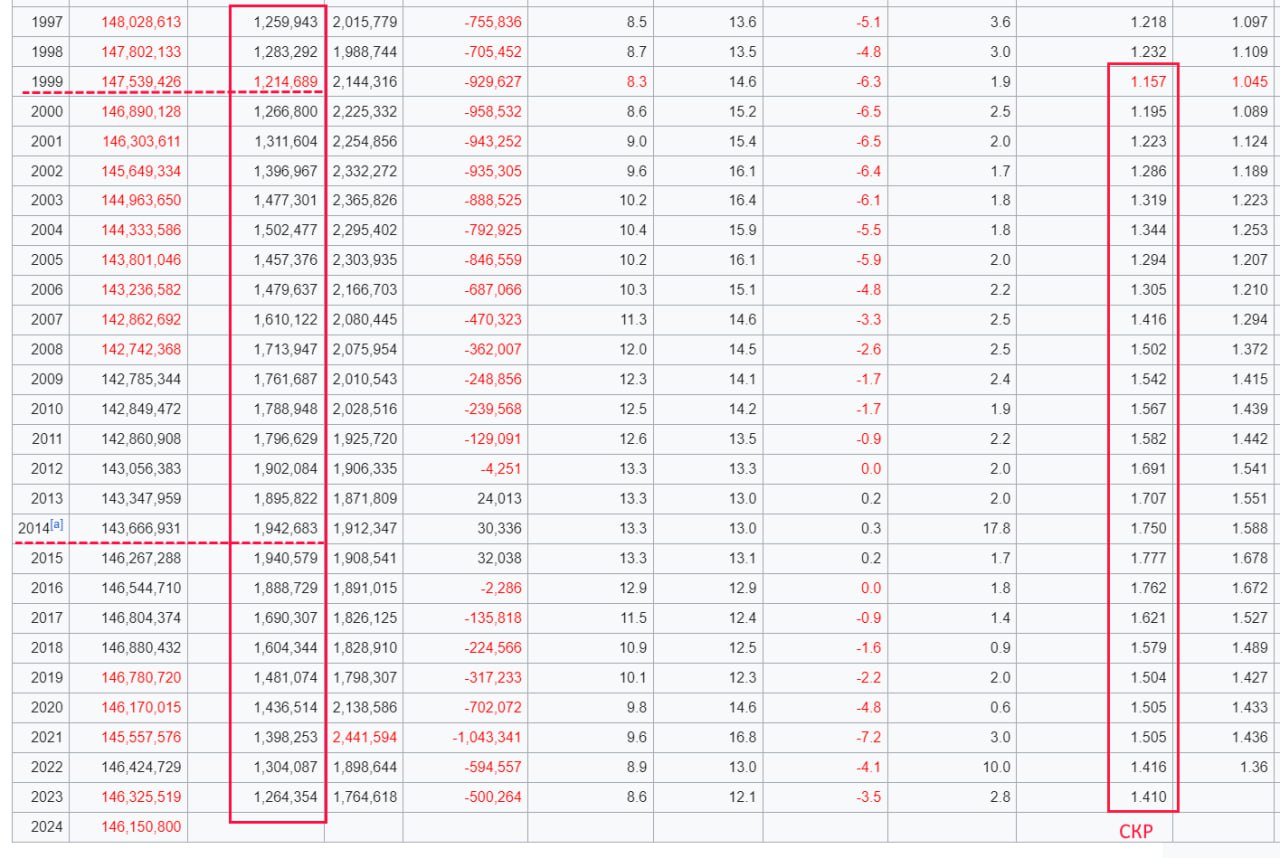This screenshot has height=858, width=1280.
Task: Click the 10.0 value in the 2022 row
Action: pos(996,767)
